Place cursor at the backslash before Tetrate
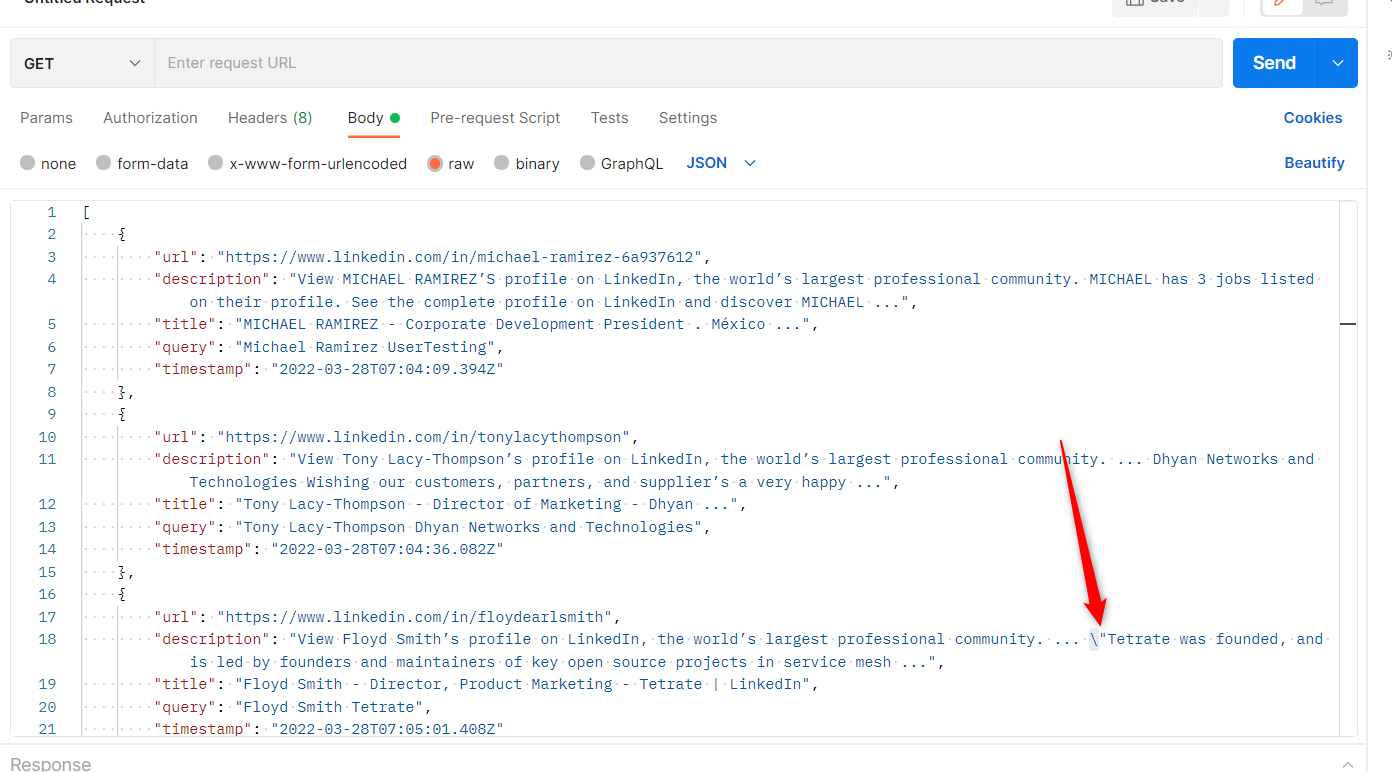This screenshot has width=1392, height=772. (x=1094, y=639)
